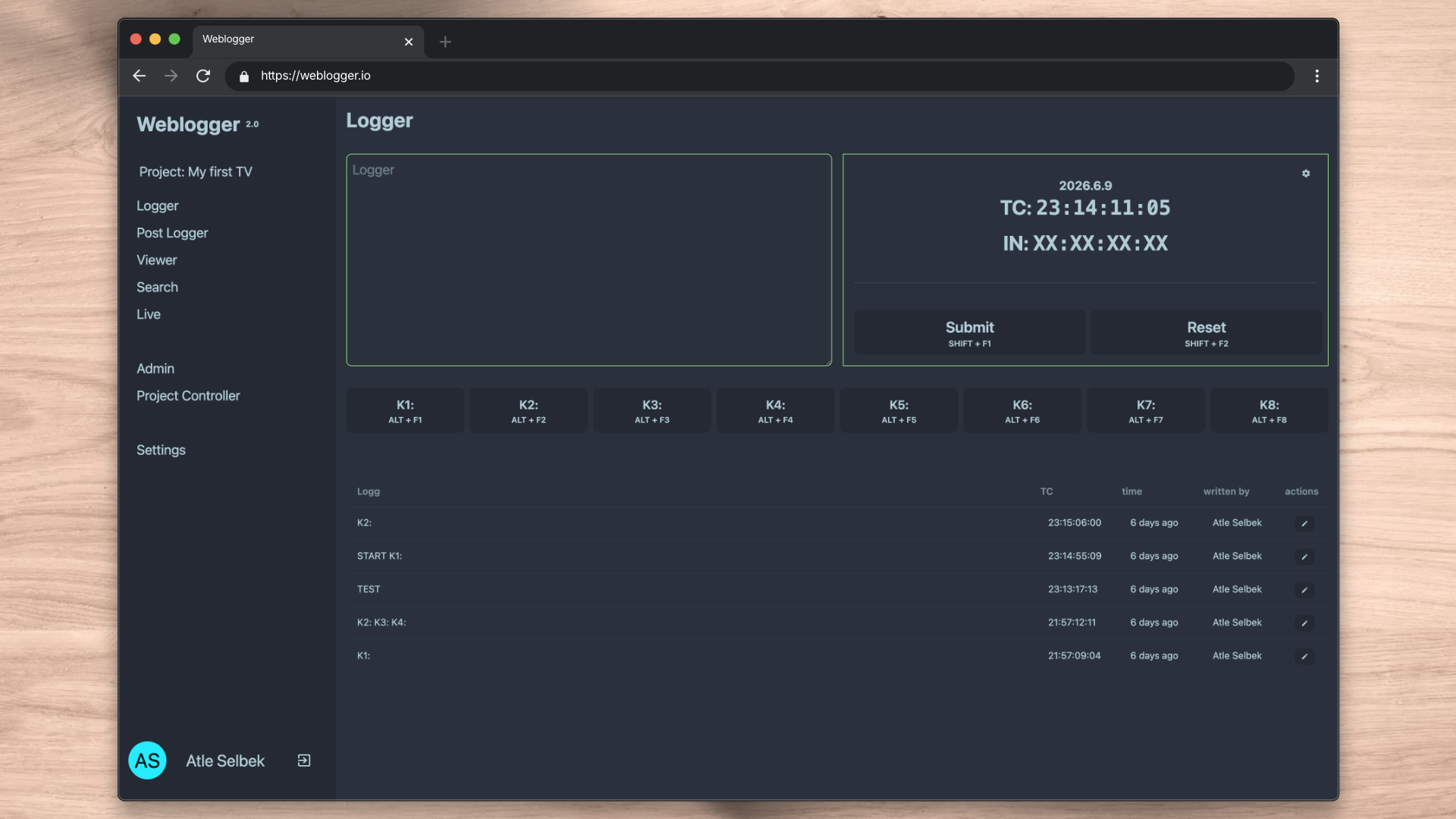Select the Weblogger browser tab
The image size is (1456, 819).
click(307, 40)
